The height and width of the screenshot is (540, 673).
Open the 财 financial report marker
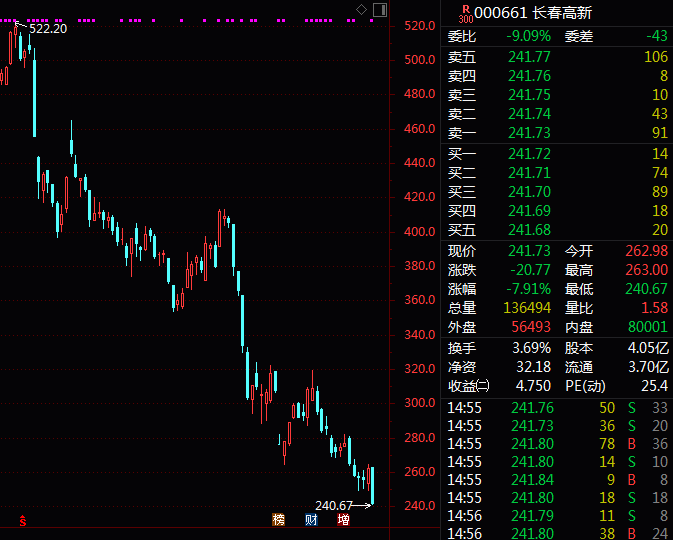click(x=311, y=520)
